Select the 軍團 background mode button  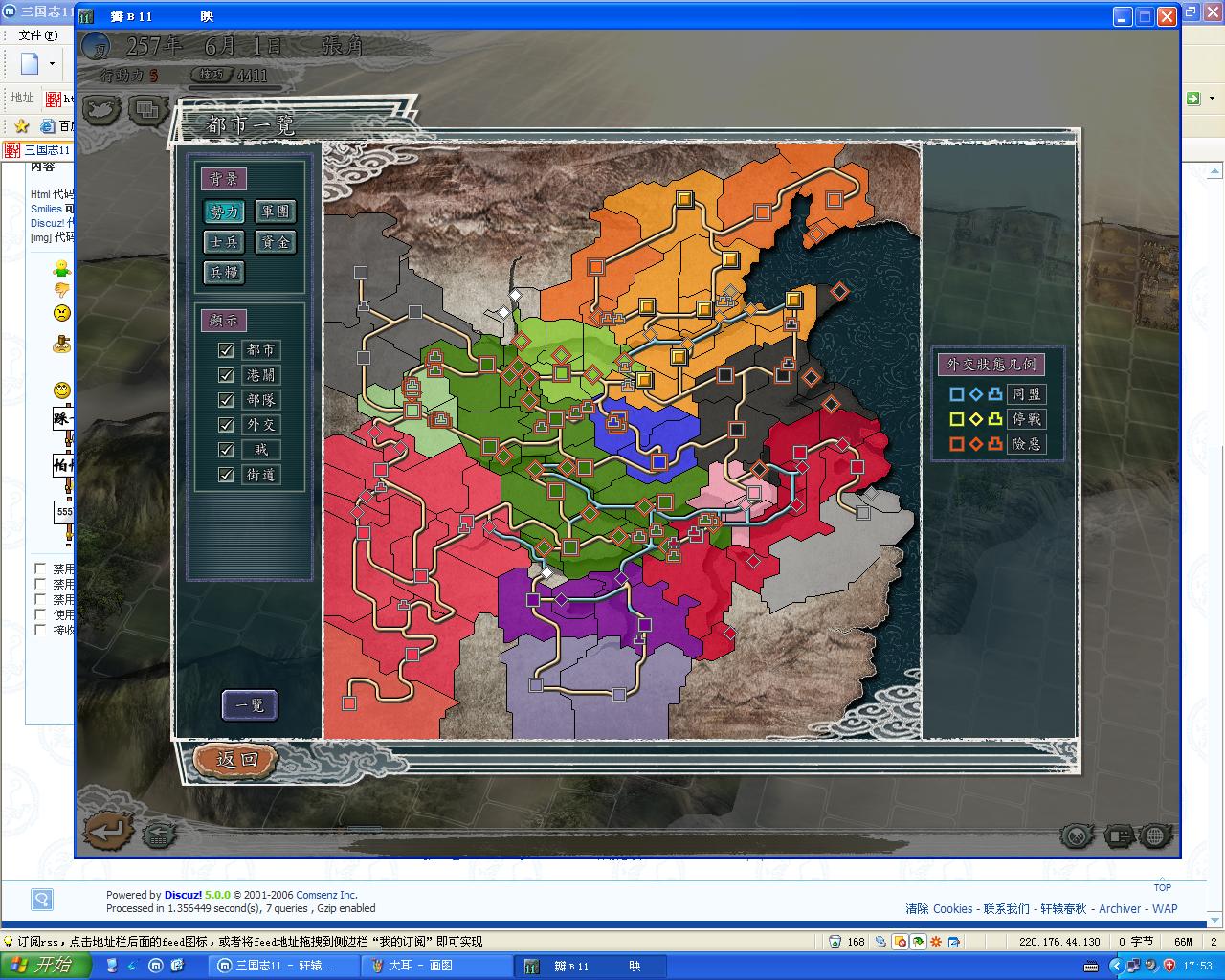tap(275, 212)
